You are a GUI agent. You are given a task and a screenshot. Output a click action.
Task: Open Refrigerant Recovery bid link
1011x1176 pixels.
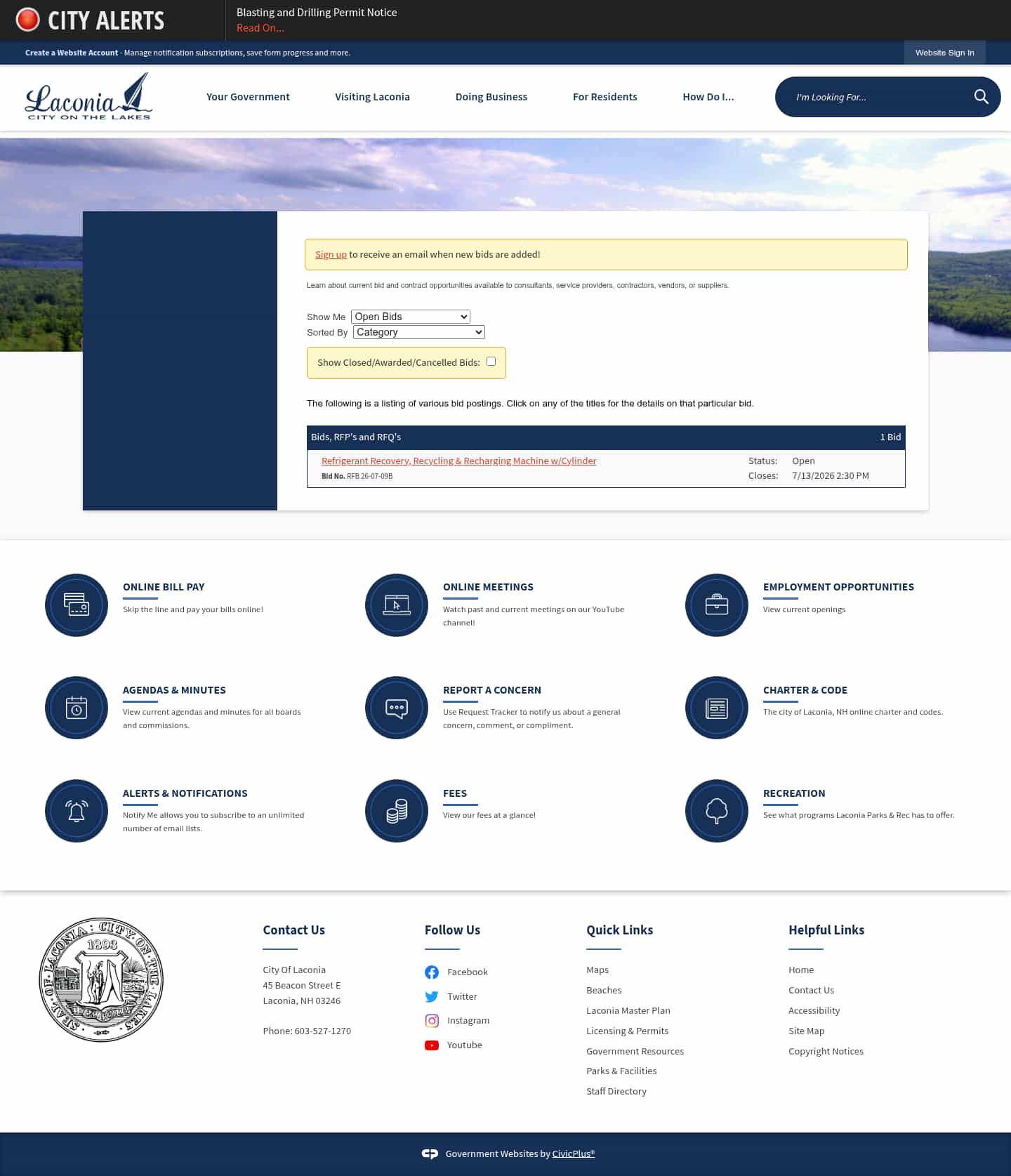pos(459,461)
